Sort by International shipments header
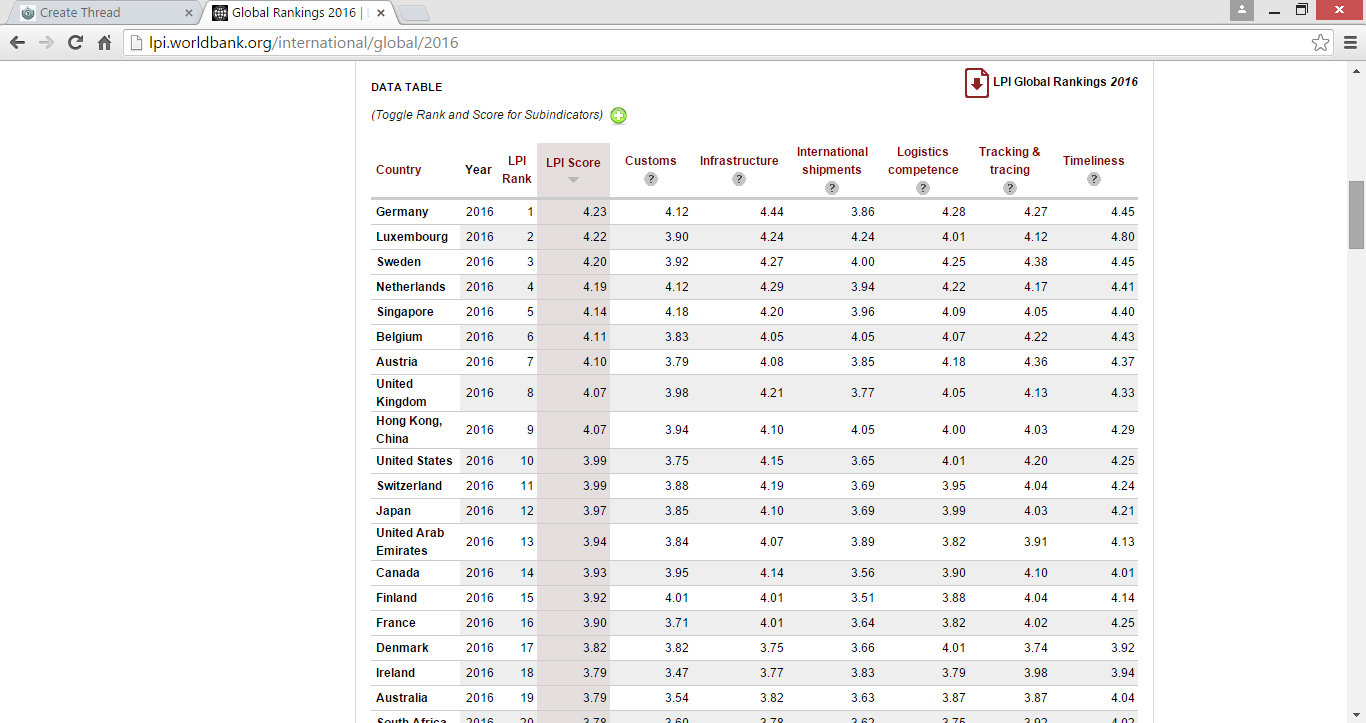The height and width of the screenshot is (723, 1366). click(x=832, y=161)
